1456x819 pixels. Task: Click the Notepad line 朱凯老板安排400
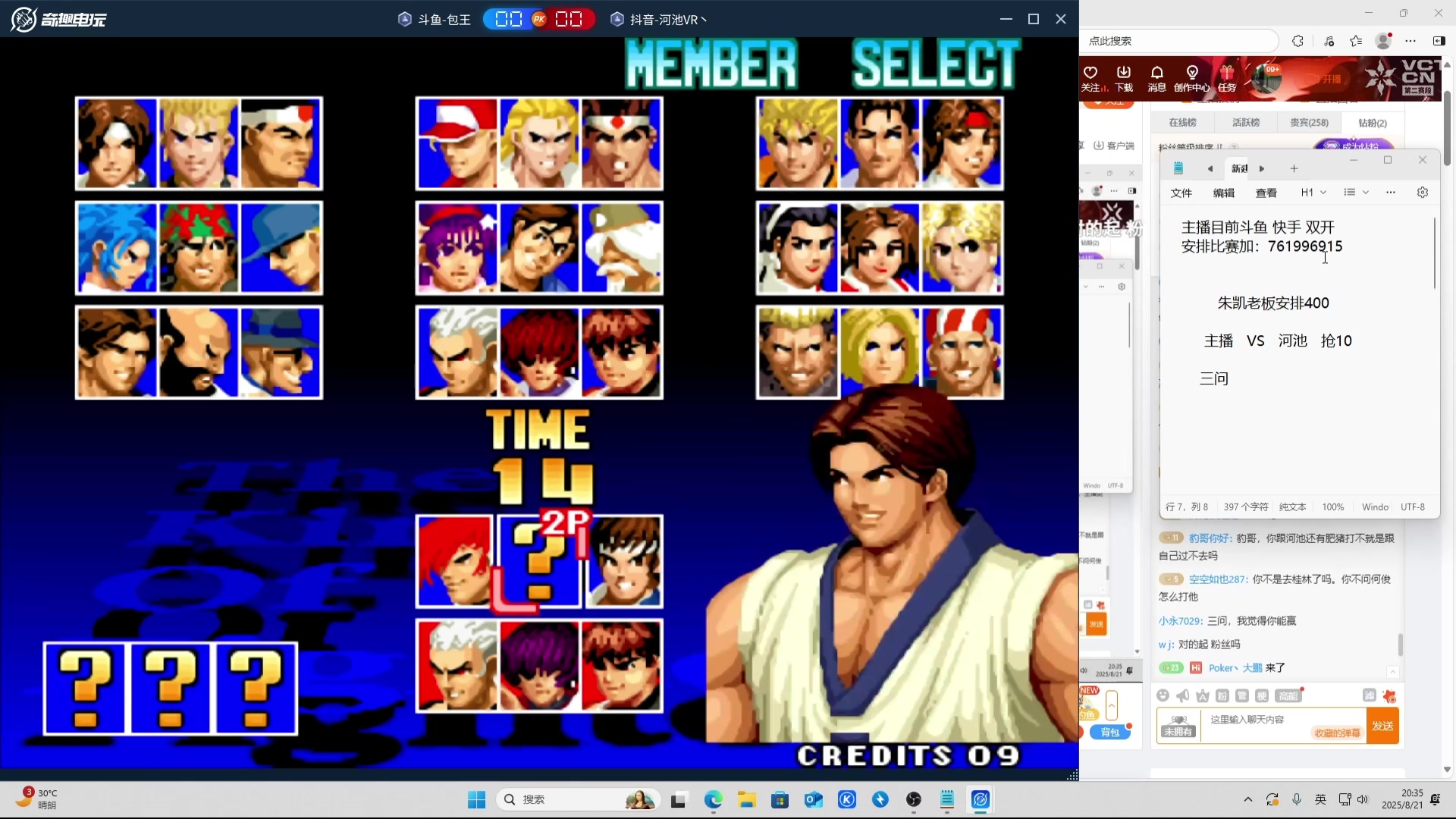tap(1273, 303)
